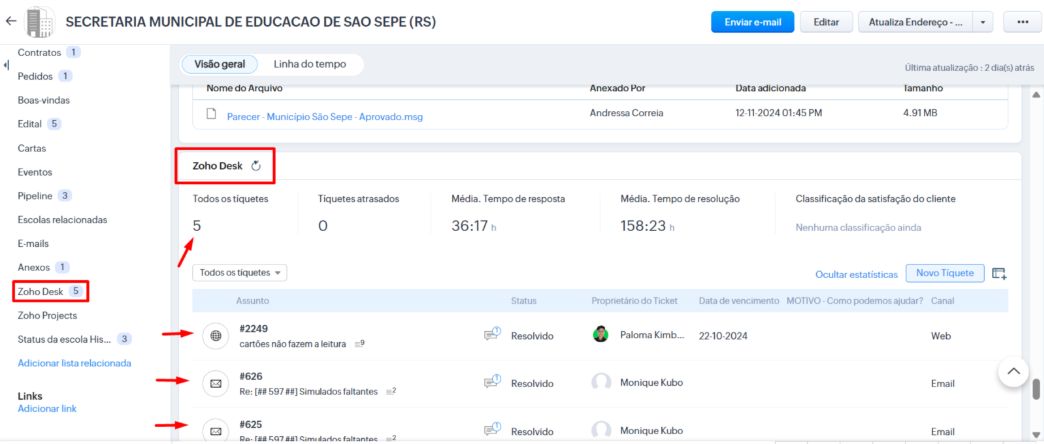Click the email envelope icon for ticket #625
This screenshot has height=444, width=1044.
click(215, 431)
